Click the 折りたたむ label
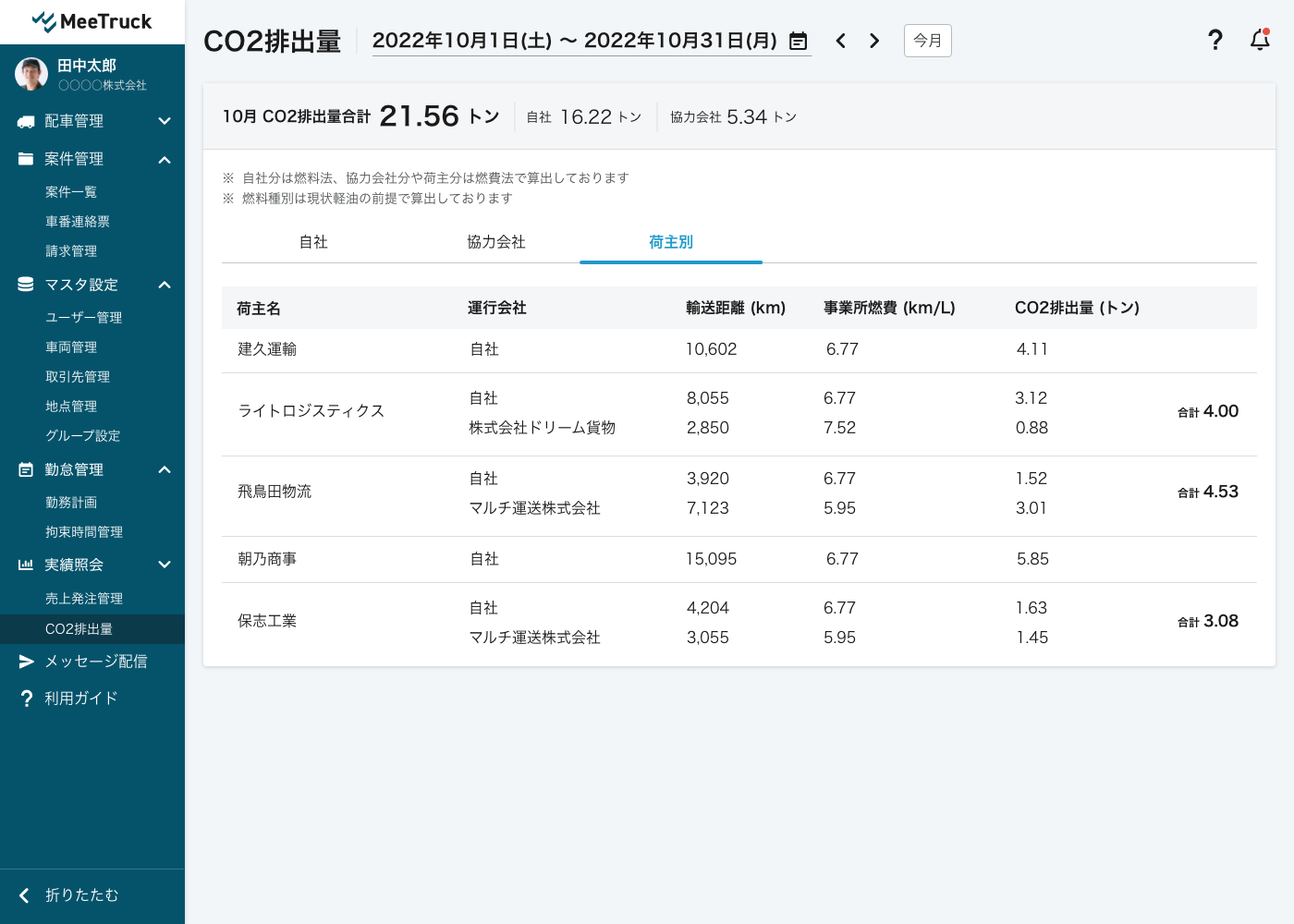This screenshot has height=924, width=1294. pyautogui.click(x=82, y=895)
